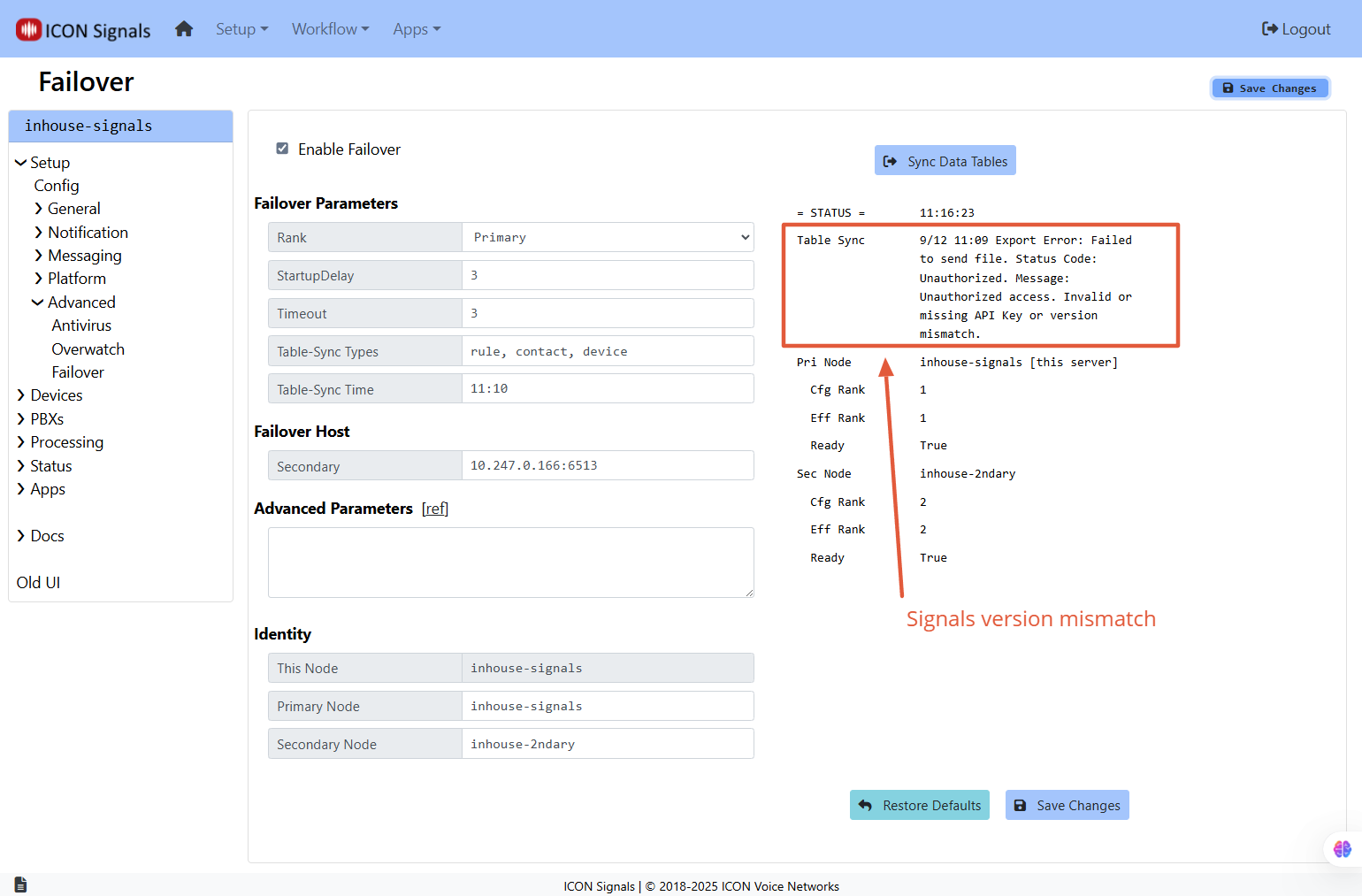This screenshot has height=896, width=1362.
Task: Open the brain assistant icon at bottom right
Action: [x=1342, y=849]
